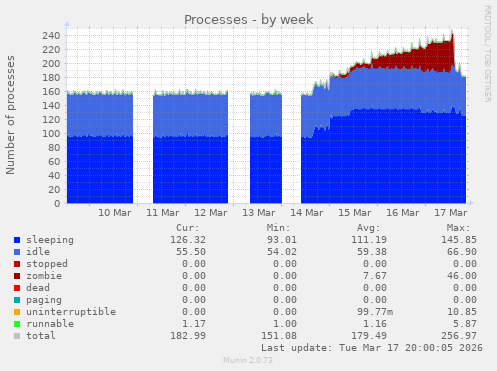Click the 40 y-axis tick label
This screenshot has height=371, width=497.
pos(54,176)
